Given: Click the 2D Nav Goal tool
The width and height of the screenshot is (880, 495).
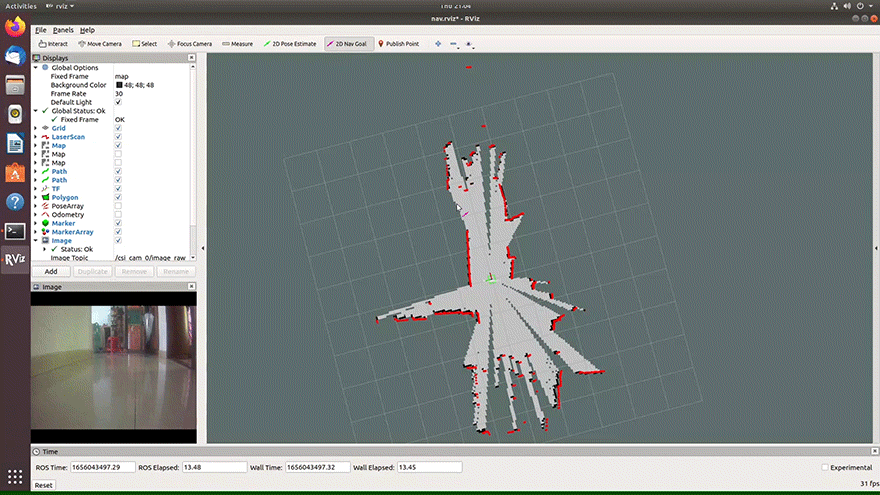Looking at the screenshot, I should (x=348, y=44).
